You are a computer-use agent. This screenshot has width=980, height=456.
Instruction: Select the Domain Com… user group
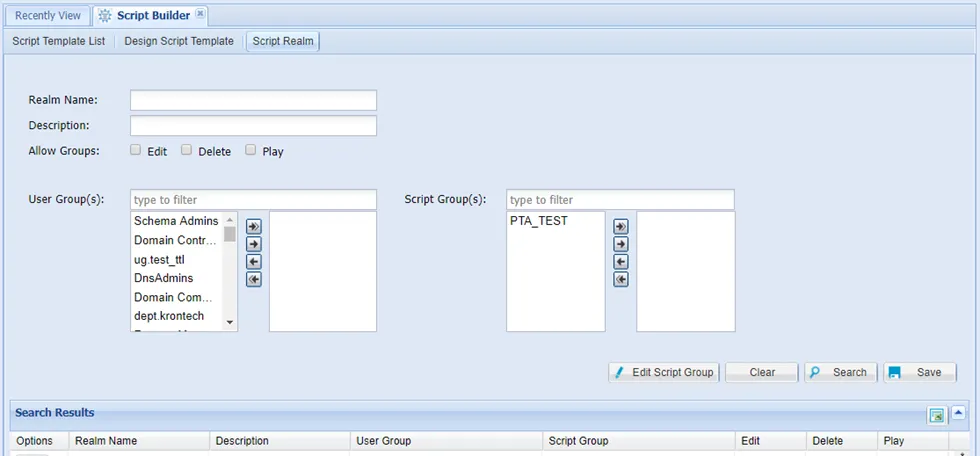[x=176, y=297]
